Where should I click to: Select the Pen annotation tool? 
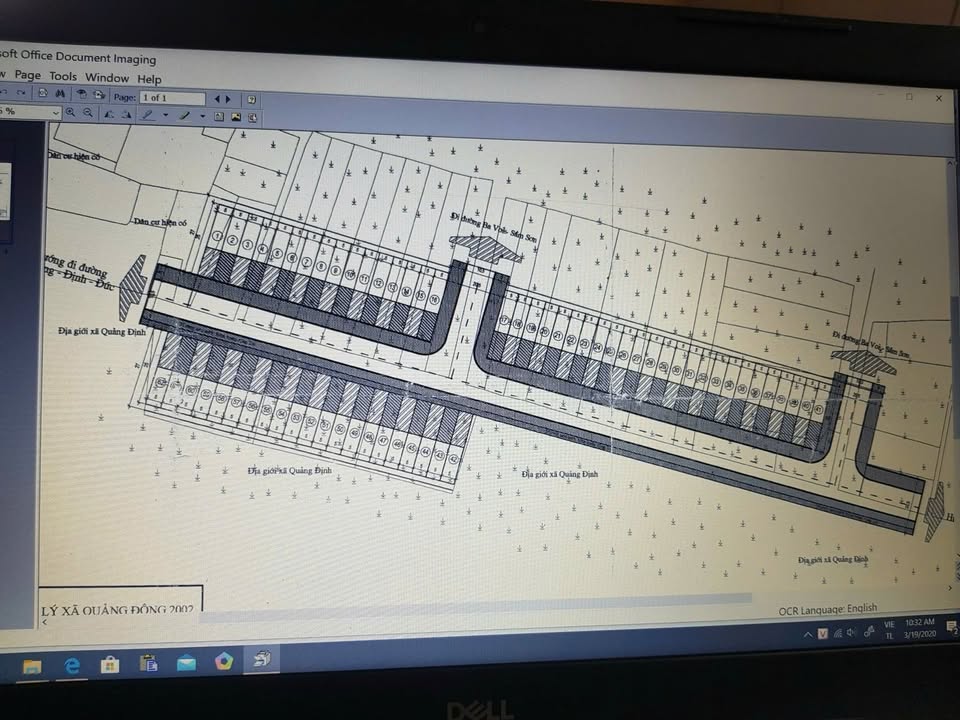(148, 115)
